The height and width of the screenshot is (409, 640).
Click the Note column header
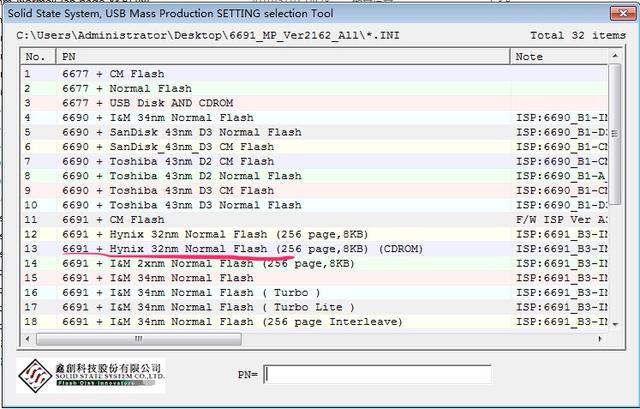(559, 57)
